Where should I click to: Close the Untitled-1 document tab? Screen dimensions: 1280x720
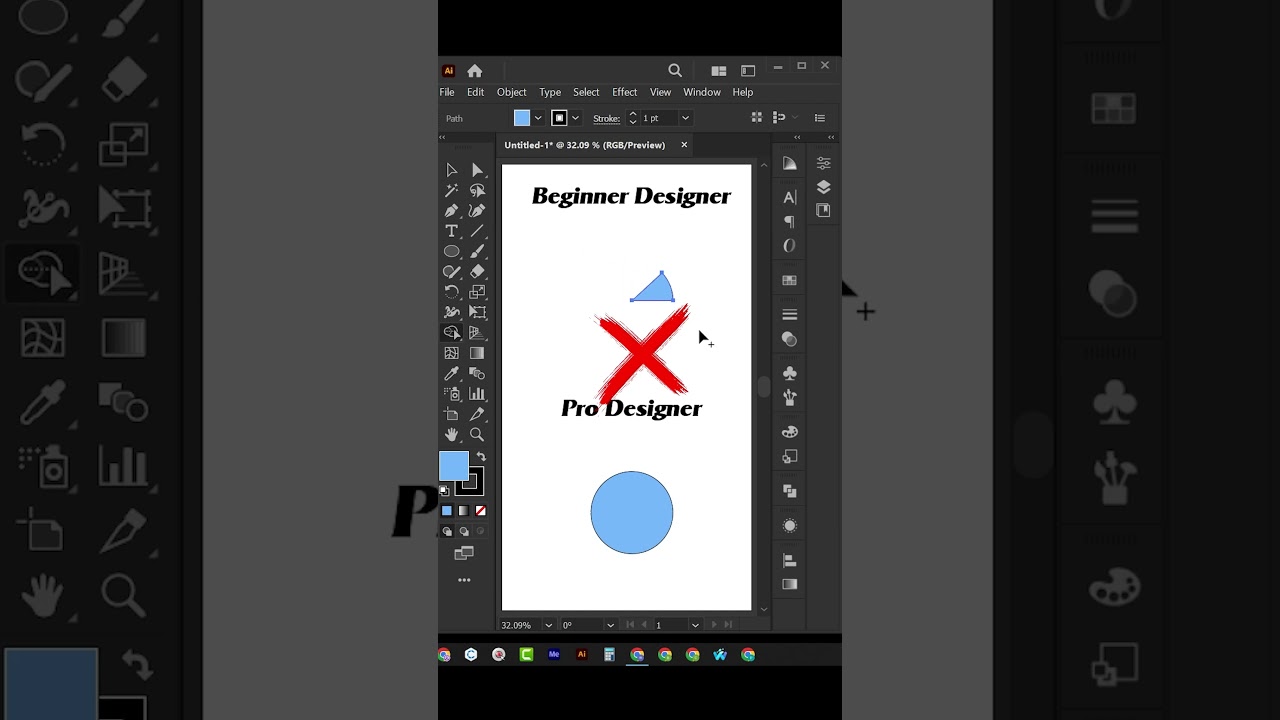(x=684, y=145)
